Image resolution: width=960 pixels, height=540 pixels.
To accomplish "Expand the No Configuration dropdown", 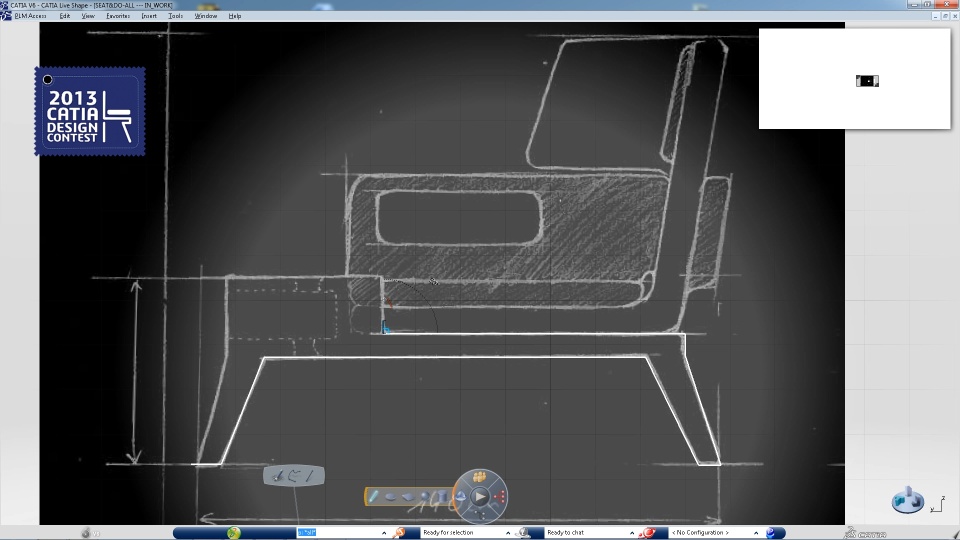I will coord(756,533).
